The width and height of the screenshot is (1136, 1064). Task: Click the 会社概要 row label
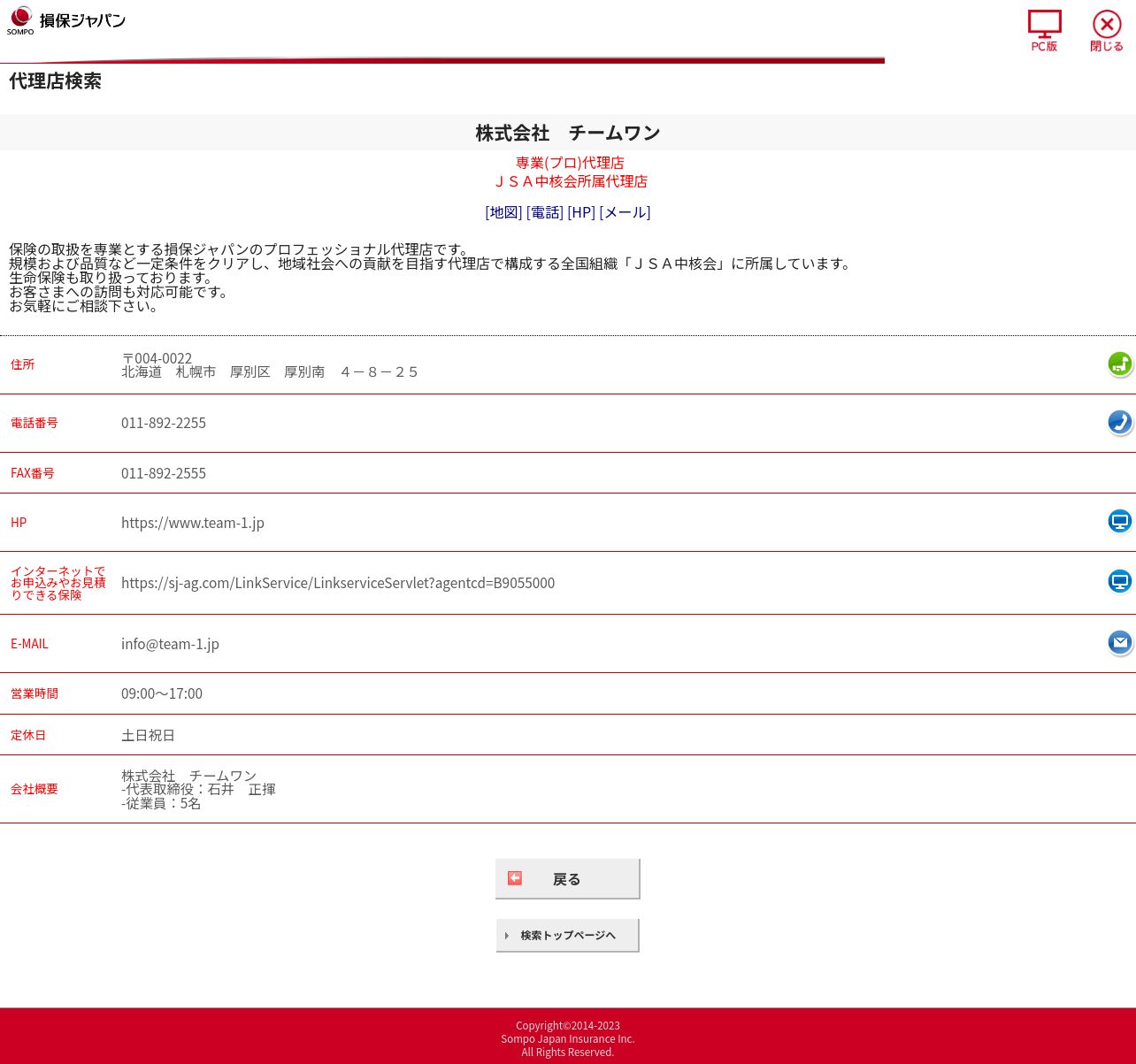tap(35, 789)
